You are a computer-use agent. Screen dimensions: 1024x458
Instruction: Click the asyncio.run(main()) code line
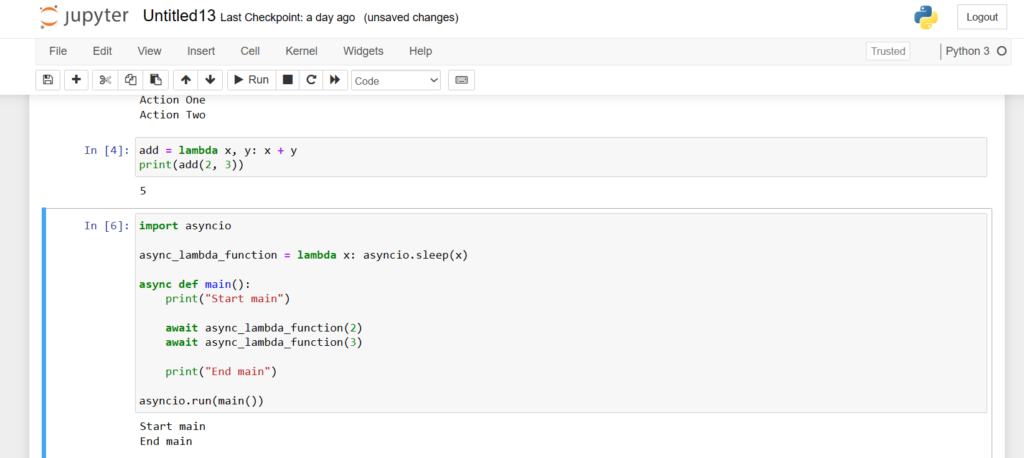201,401
